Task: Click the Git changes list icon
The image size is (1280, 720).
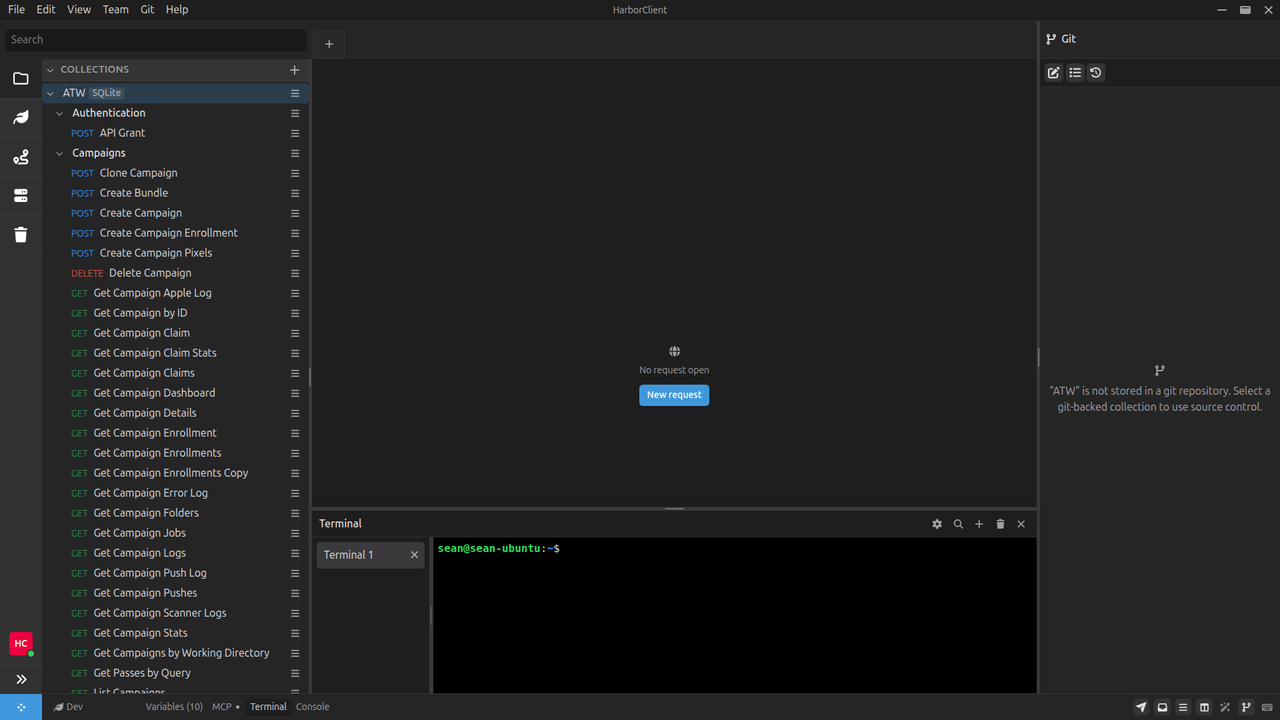Action: 1075,73
